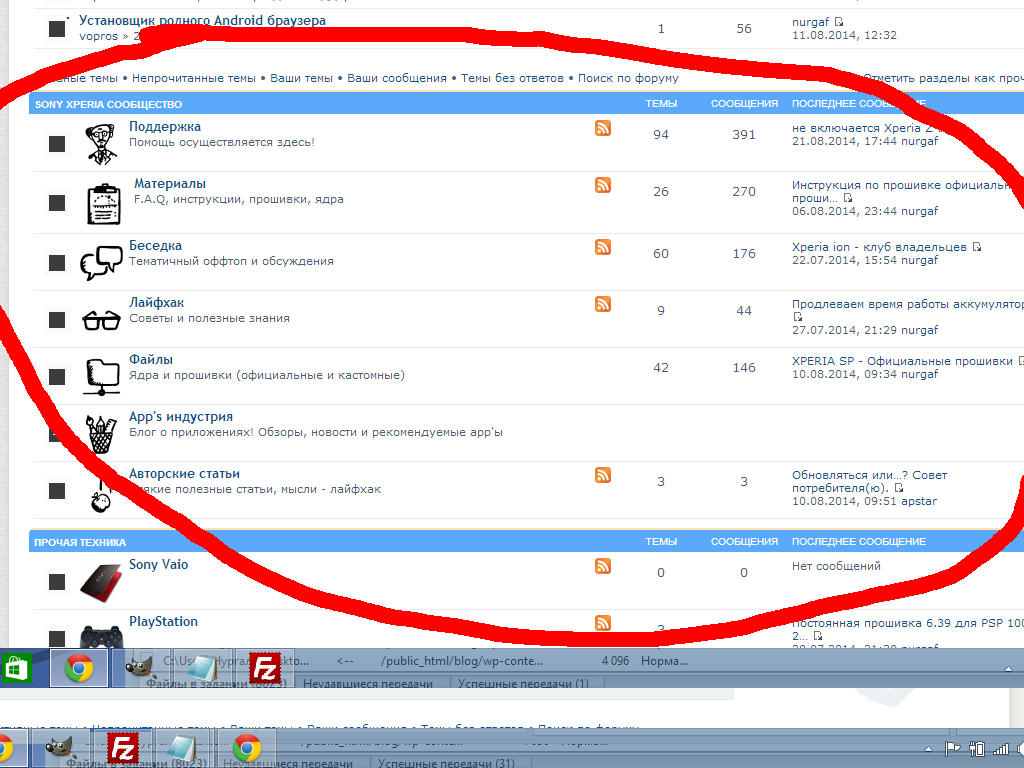This screenshot has height=768, width=1024.
Task: Open the Темы без ответов link
Action: click(512, 78)
